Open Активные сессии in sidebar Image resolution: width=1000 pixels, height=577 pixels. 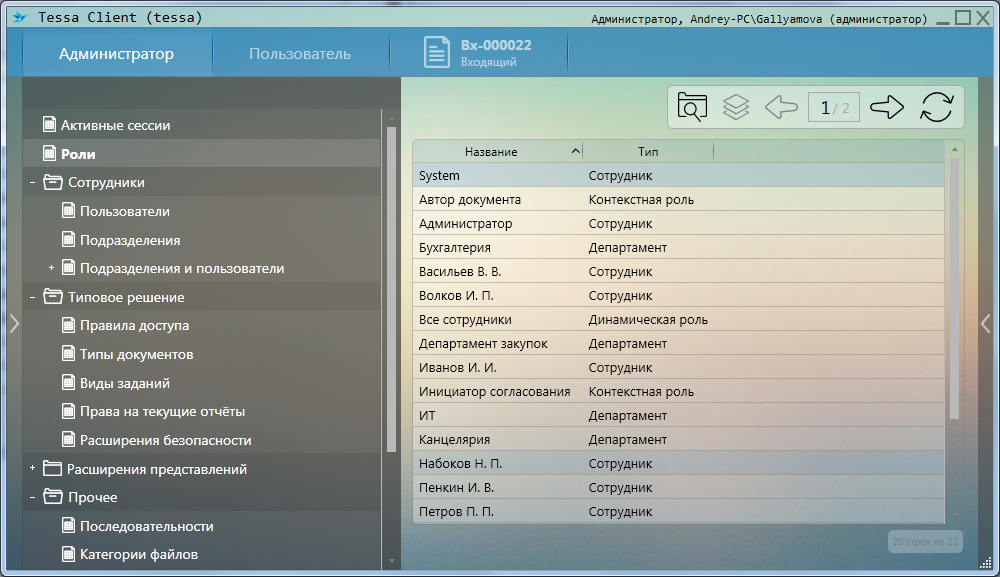115,126
